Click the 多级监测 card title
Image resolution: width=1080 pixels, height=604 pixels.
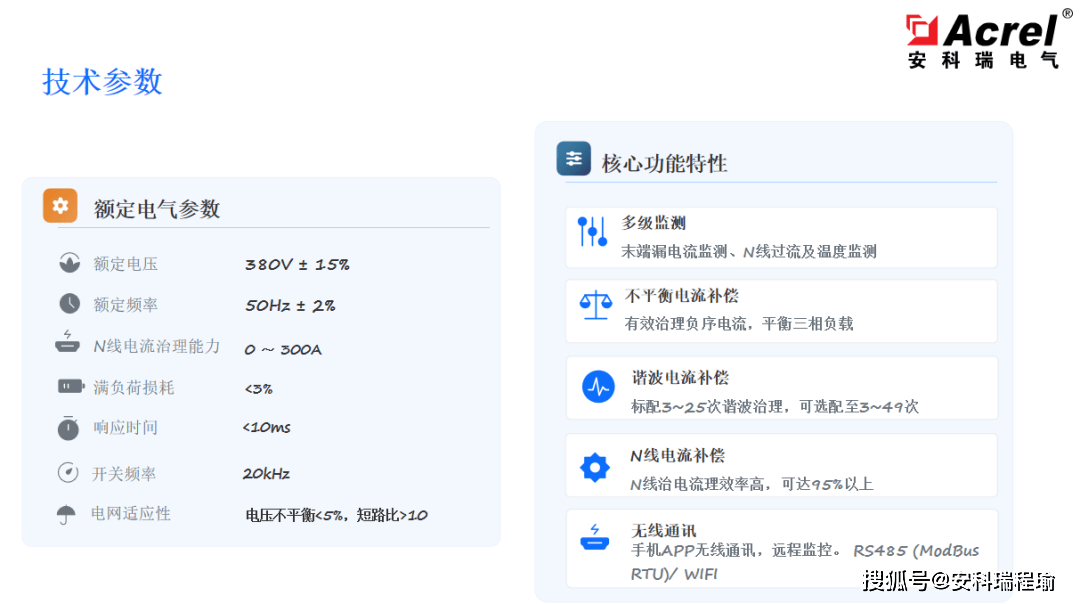tap(654, 222)
